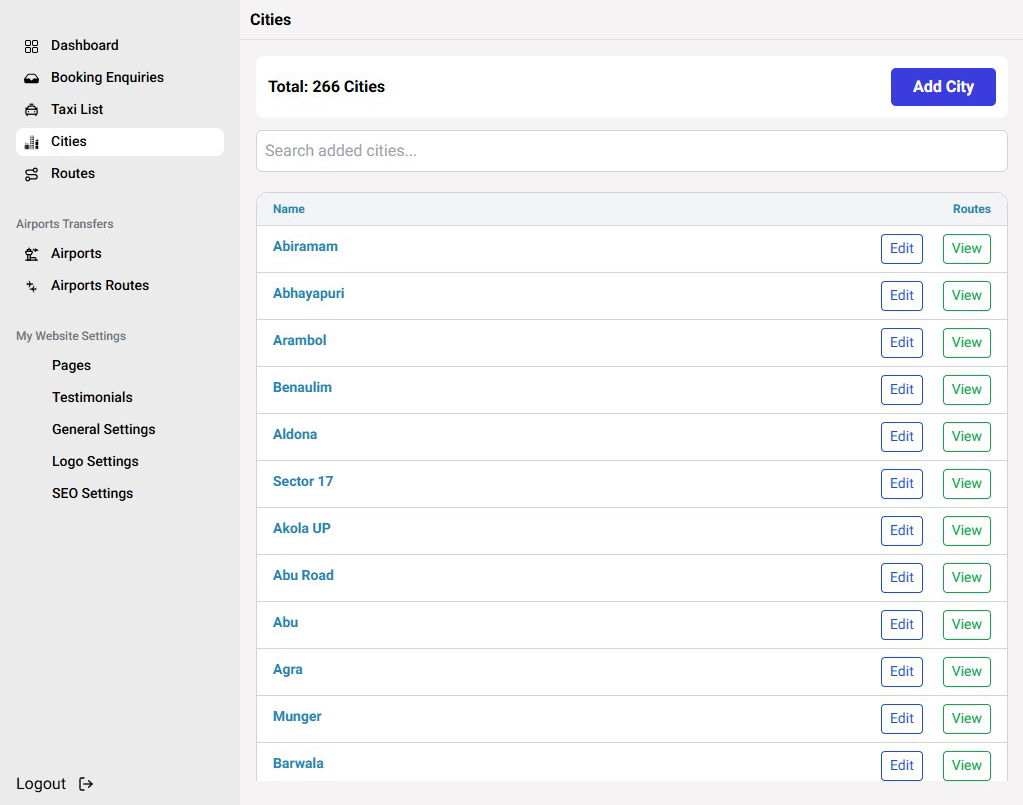Screen dimensions: 1023x805
Task: Click the Cities buildings icon
Action: (x=31, y=142)
